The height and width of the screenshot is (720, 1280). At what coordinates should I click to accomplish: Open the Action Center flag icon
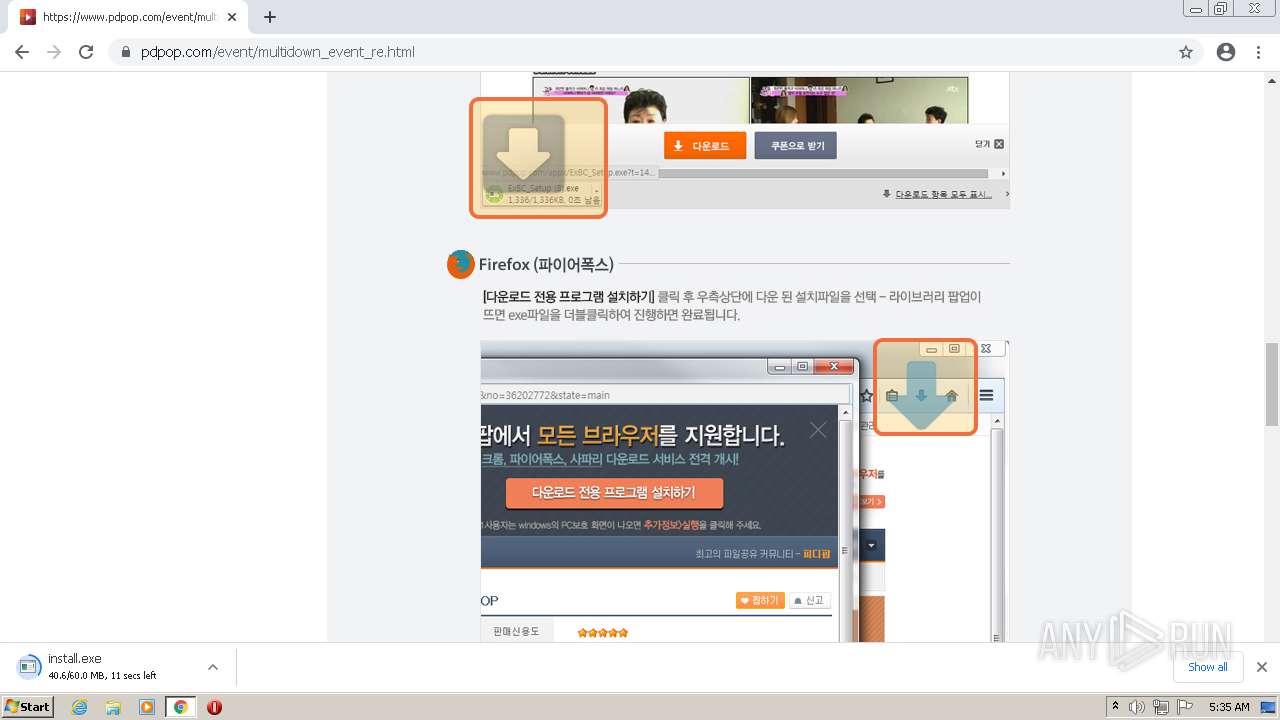point(1186,707)
